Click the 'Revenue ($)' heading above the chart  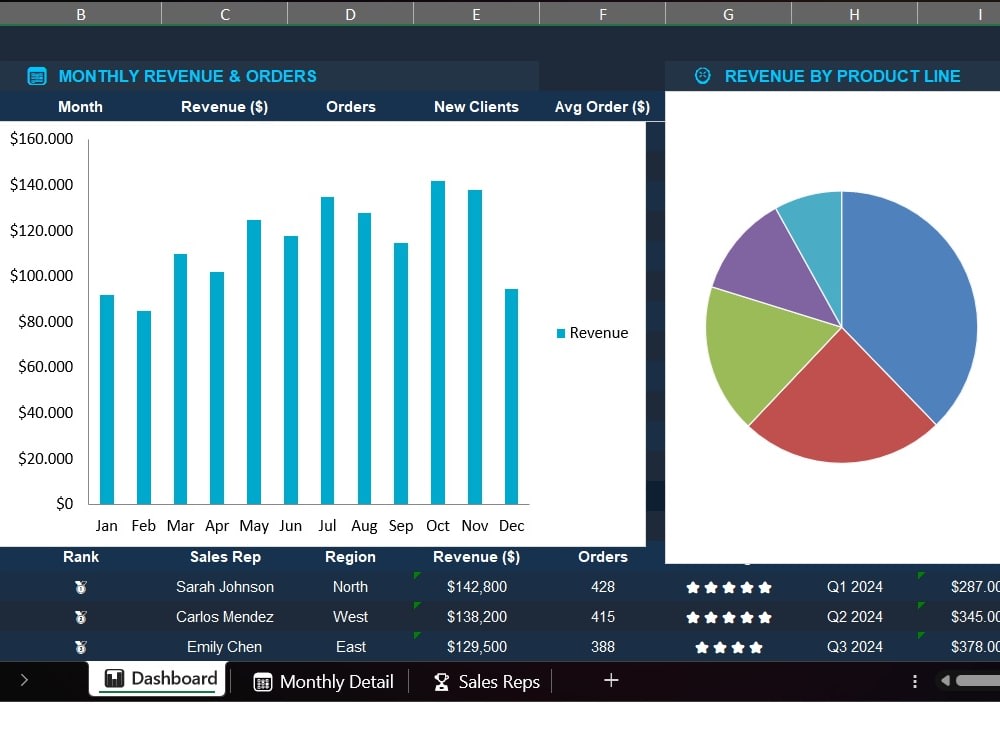tap(224, 107)
